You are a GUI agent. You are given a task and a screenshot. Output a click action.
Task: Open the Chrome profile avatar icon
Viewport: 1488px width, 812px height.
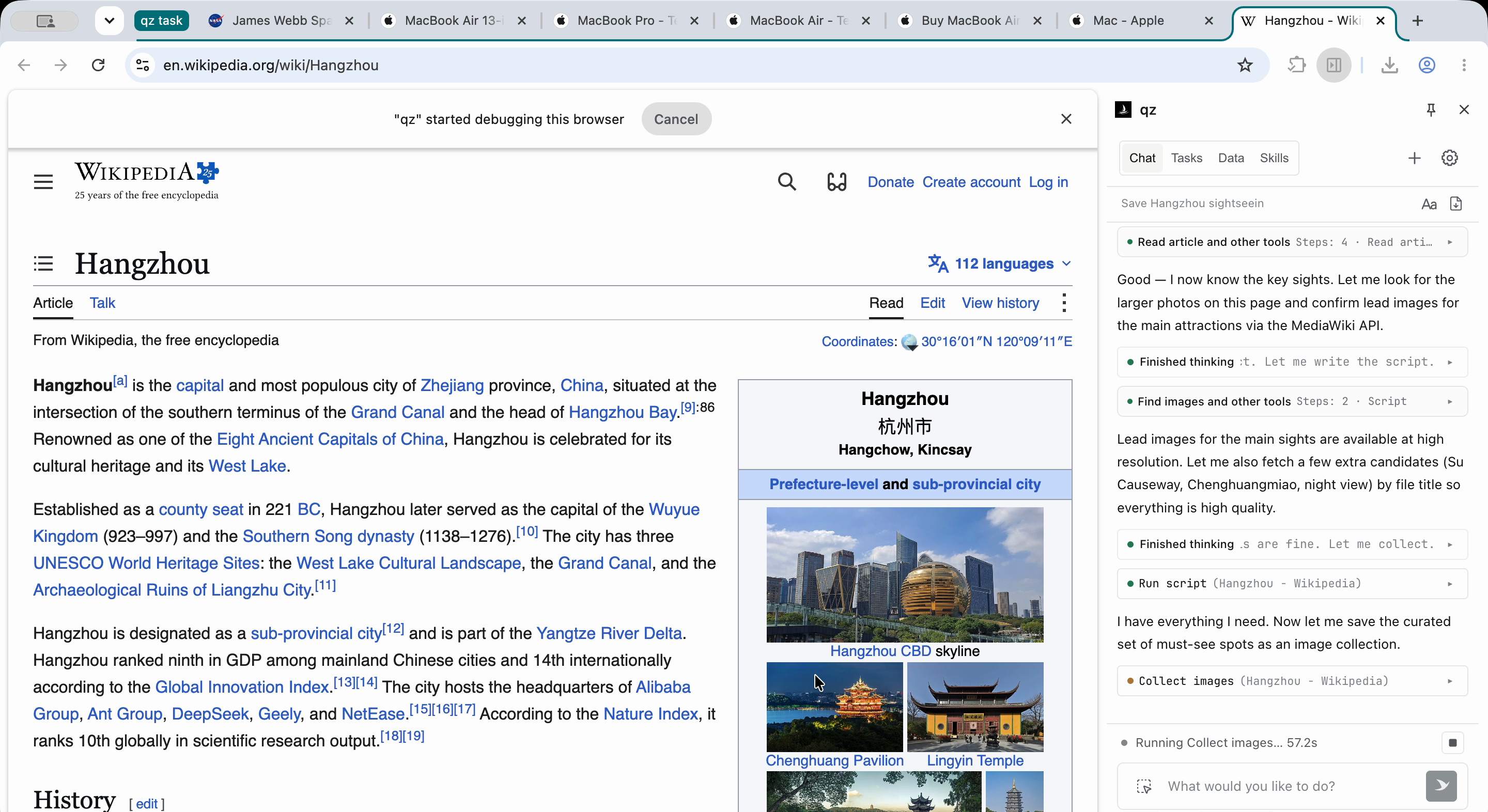pyautogui.click(x=1427, y=65)
